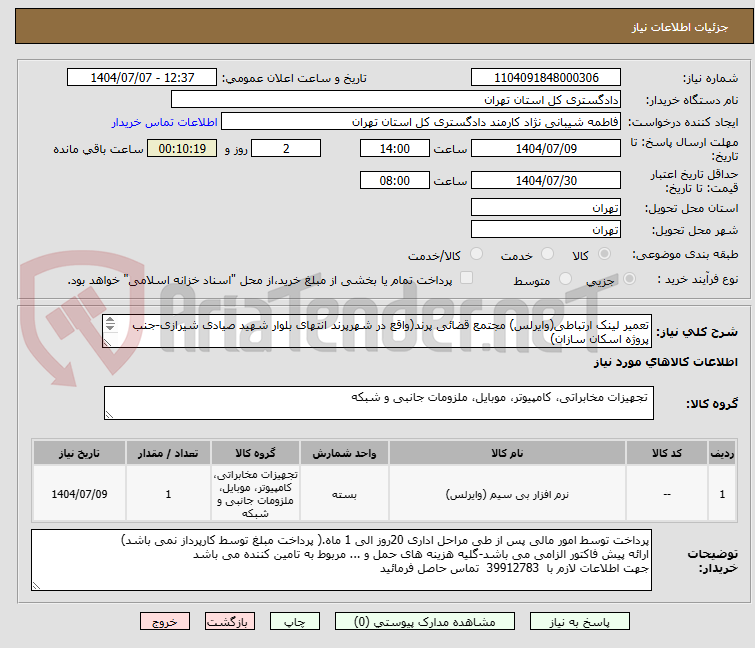Click the red 'خروج' exit button
755x648 pixels.
(x=165, y=621)
